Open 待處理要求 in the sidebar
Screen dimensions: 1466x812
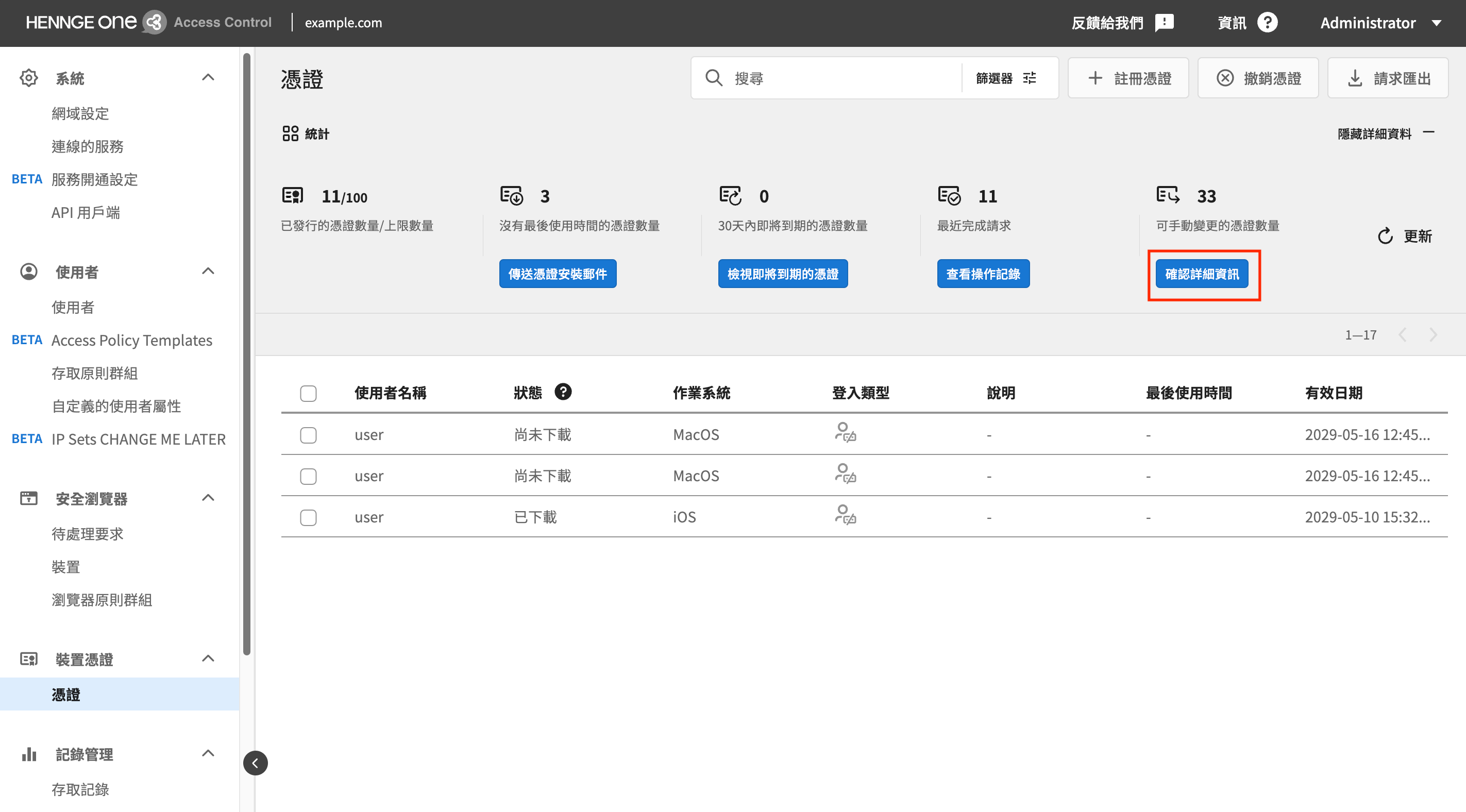tap(88, 534)
